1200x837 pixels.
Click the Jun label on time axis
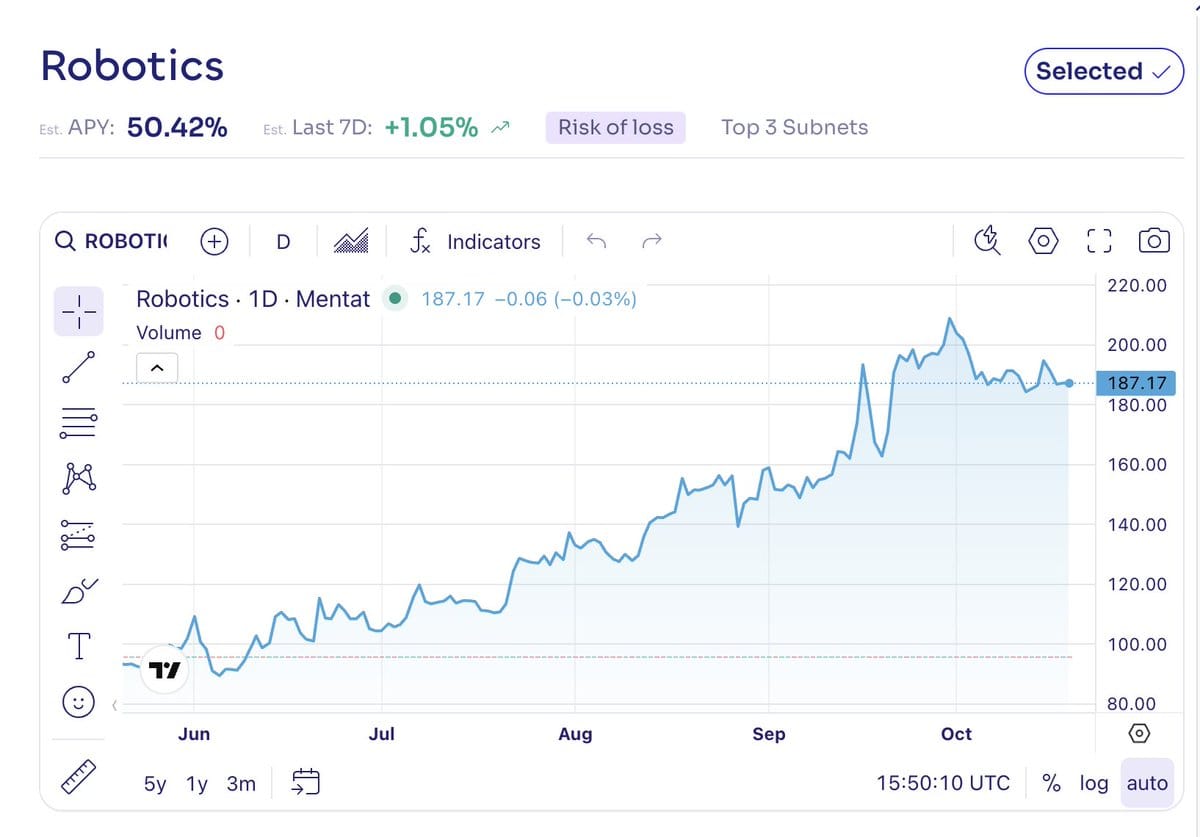coord(194,734)
